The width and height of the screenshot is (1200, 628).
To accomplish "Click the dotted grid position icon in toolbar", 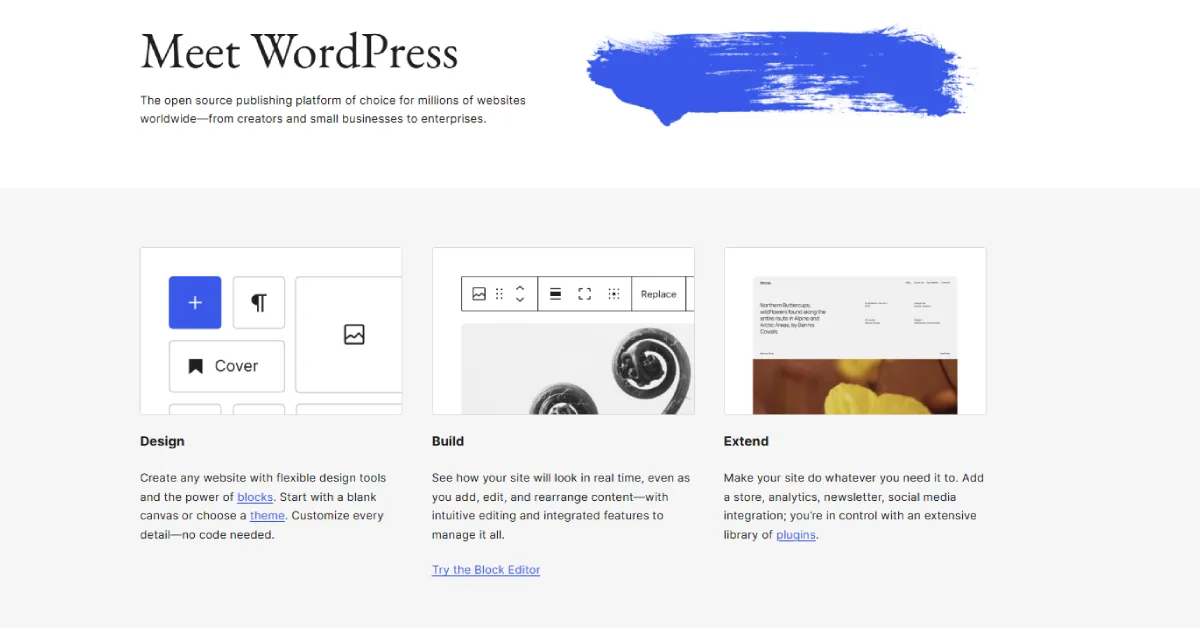I will (614, 294).
